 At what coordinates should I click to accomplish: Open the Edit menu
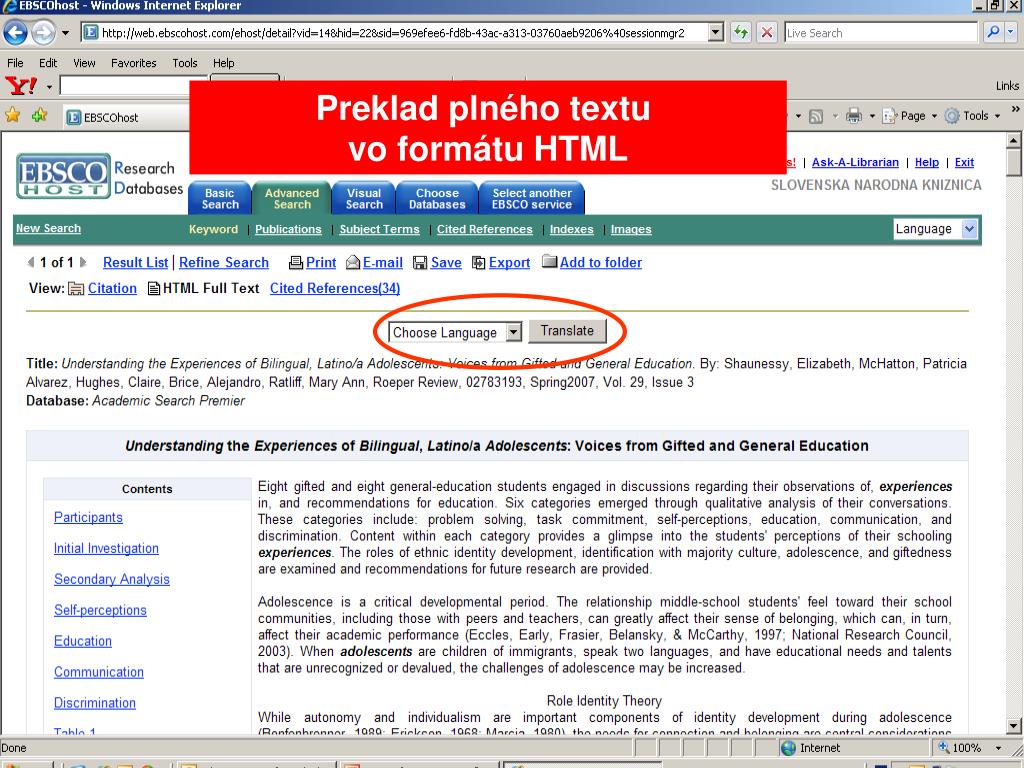pos(48,63)
